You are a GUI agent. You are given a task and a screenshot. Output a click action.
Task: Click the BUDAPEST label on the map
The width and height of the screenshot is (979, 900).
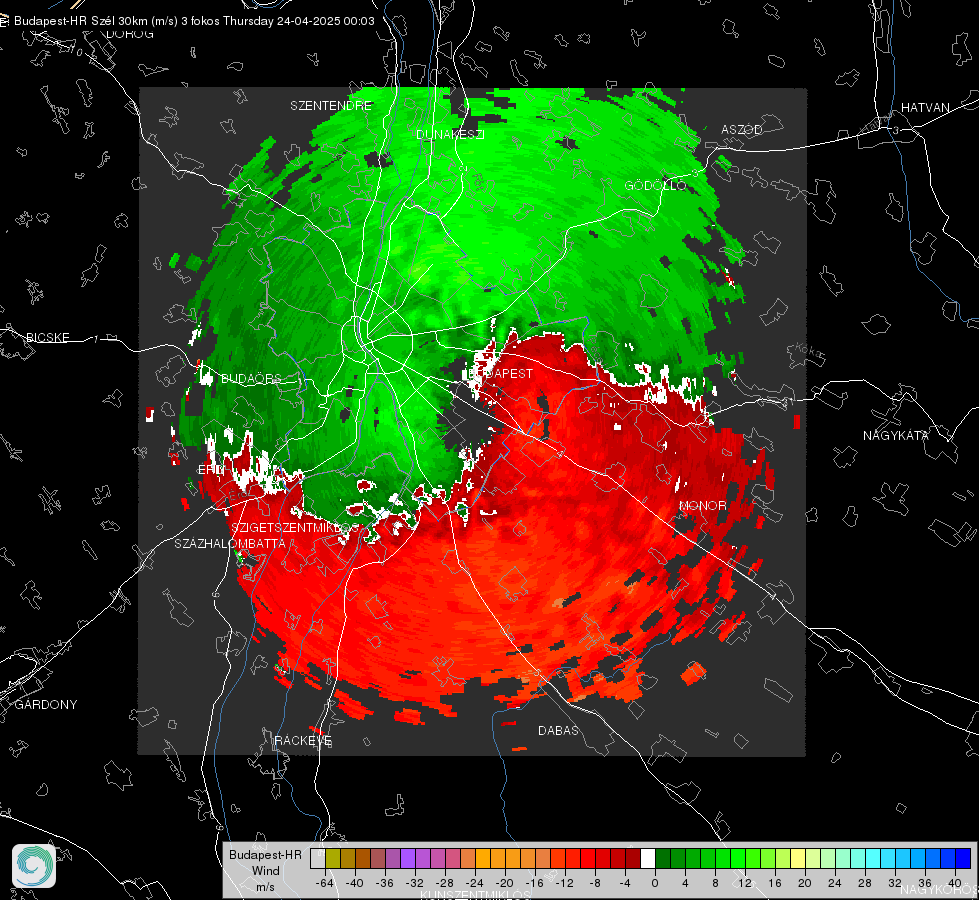pos(500,373)
